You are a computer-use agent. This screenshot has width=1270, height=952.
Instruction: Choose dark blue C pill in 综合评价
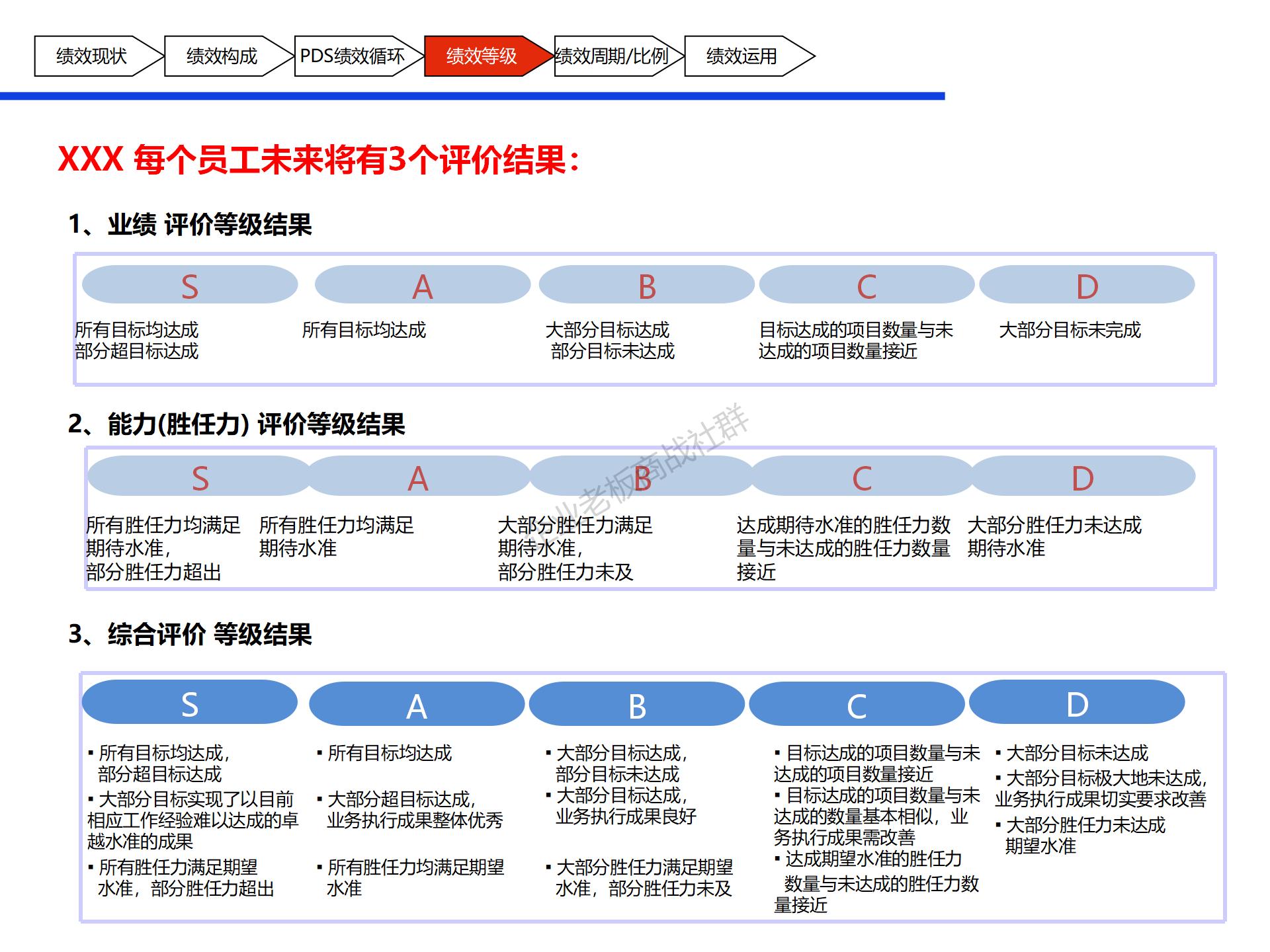click(x=857, y=704)
